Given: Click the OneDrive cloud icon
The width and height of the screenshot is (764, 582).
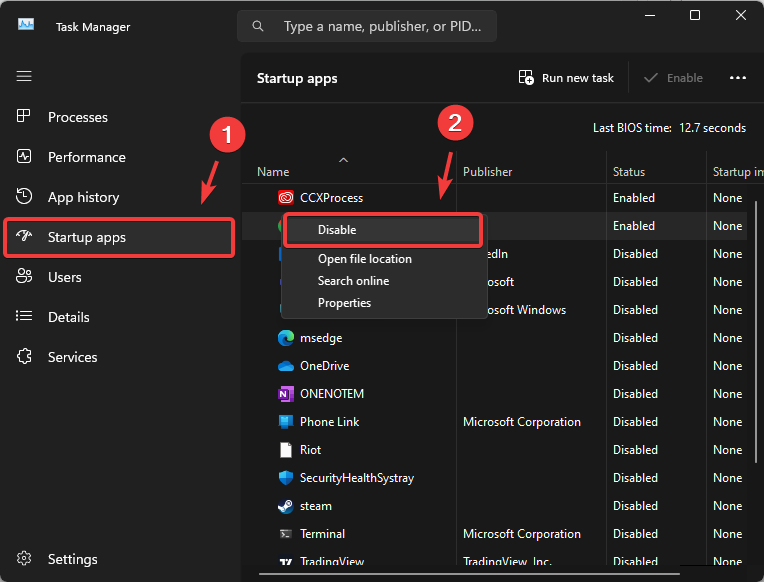Looking at the screenshot, I should tap(286, 366).
